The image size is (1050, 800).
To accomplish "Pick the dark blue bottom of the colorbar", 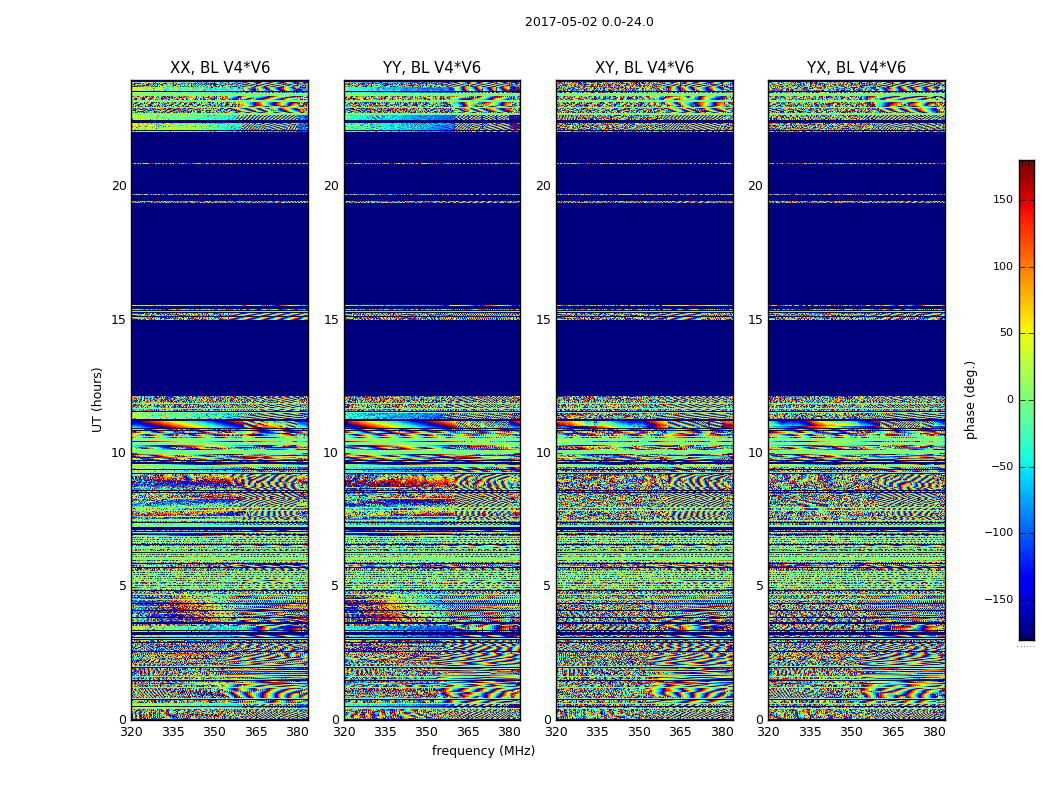I will [1026, 634].
